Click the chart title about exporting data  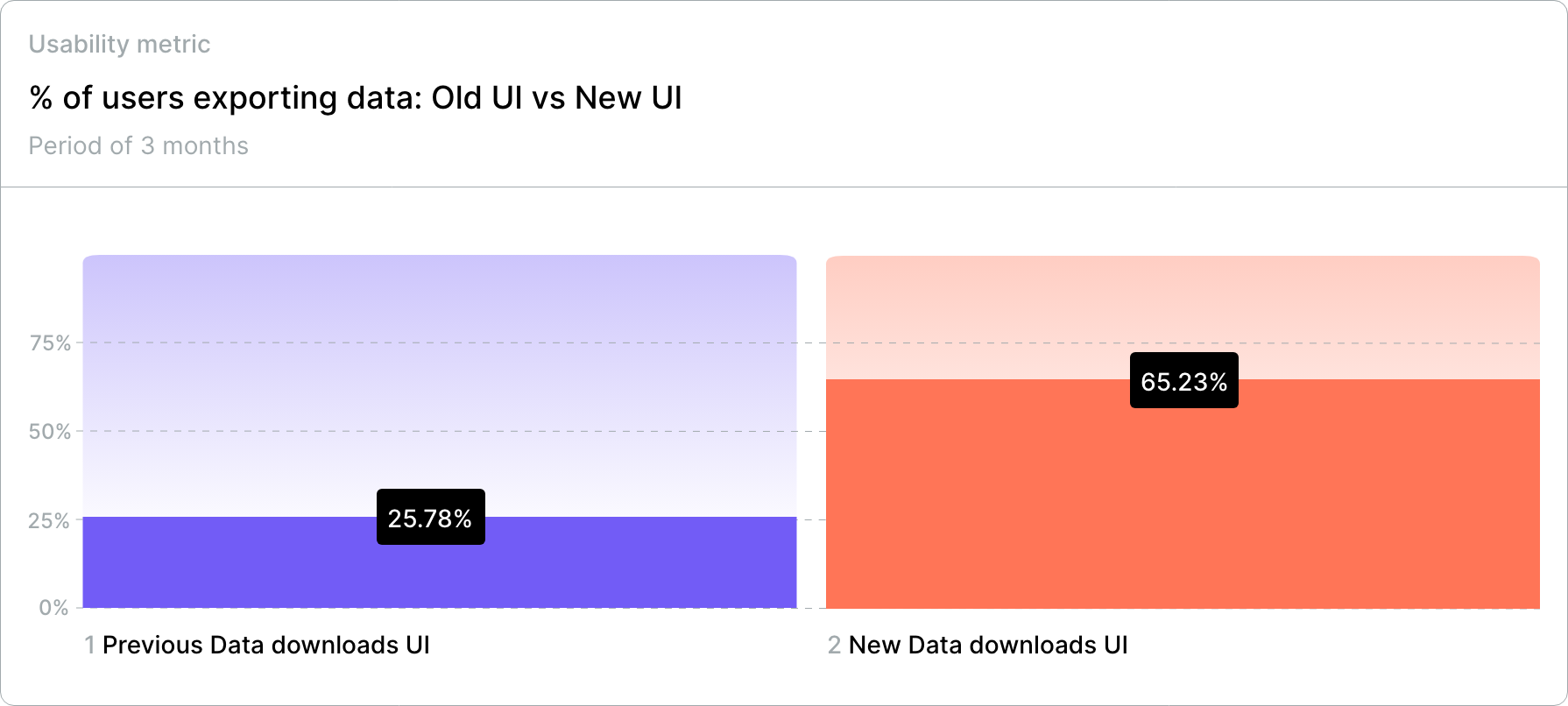tap(356, 98)
